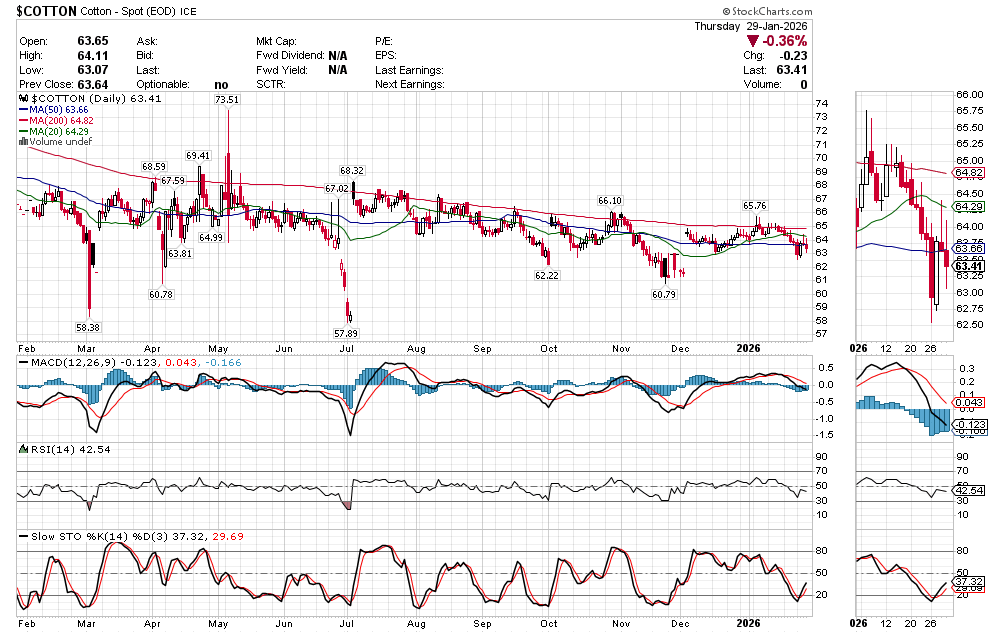Click the red down-arrow next to -0.36%
Viewport: 1000px width, 633px height.
click(x=752, y=41)
